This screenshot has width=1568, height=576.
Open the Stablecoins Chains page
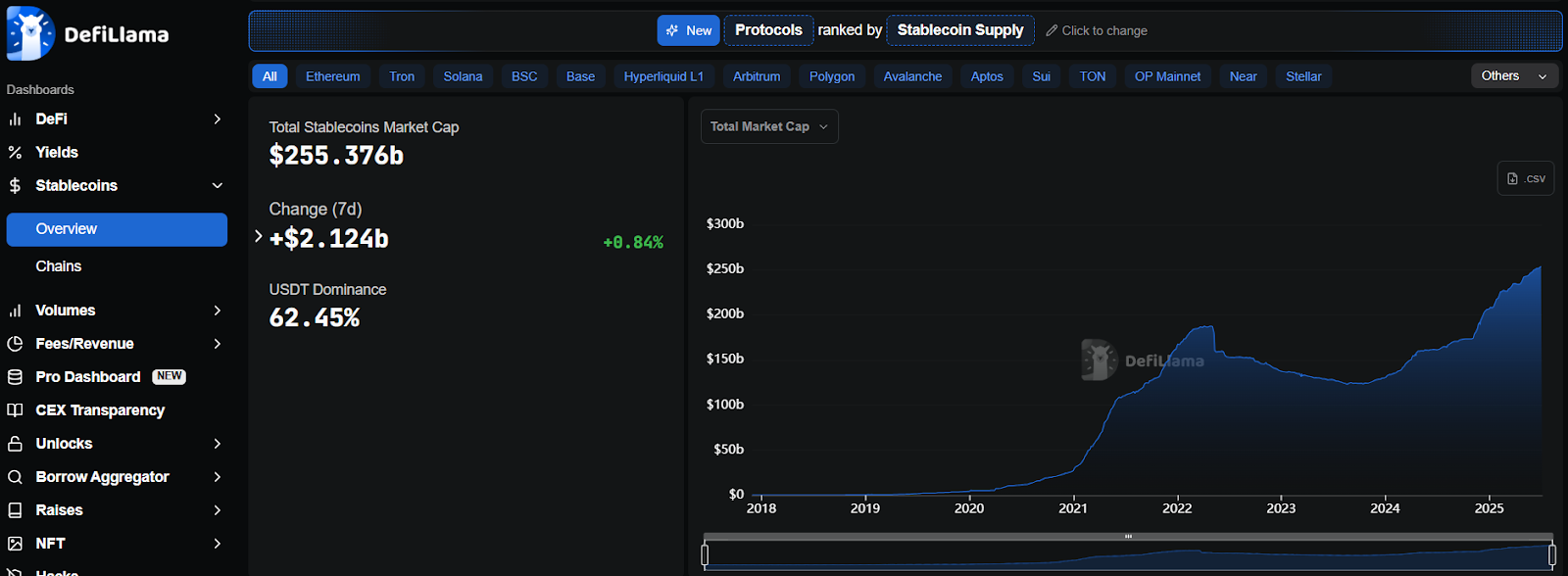59,266
